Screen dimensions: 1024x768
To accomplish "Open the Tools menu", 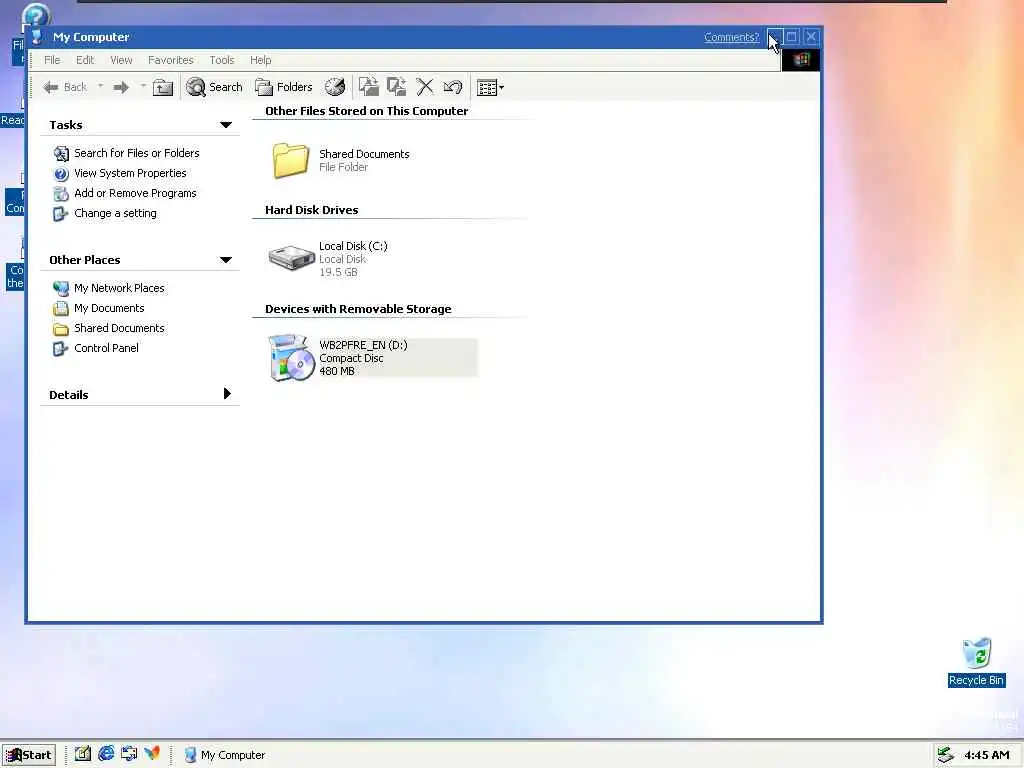I will pyautogui.click(x=222, y=60).
